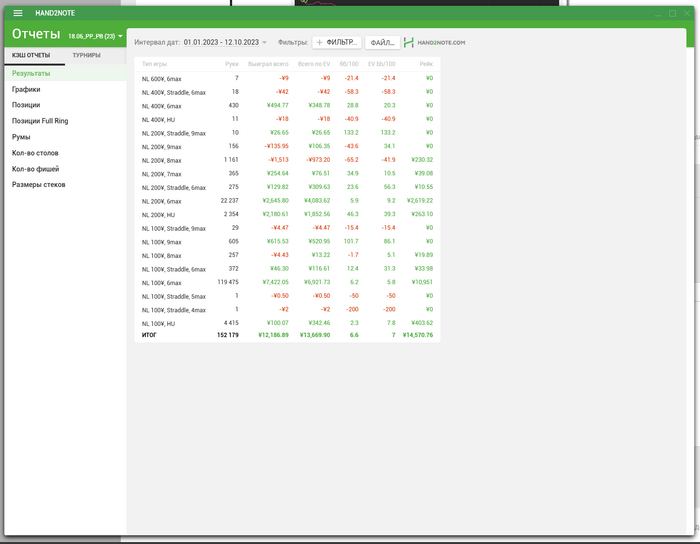Image resolution: width=700 pixels, height=544 pixels.
Task: Select Результаты in the sidebar
Action: tap(66, 73)
